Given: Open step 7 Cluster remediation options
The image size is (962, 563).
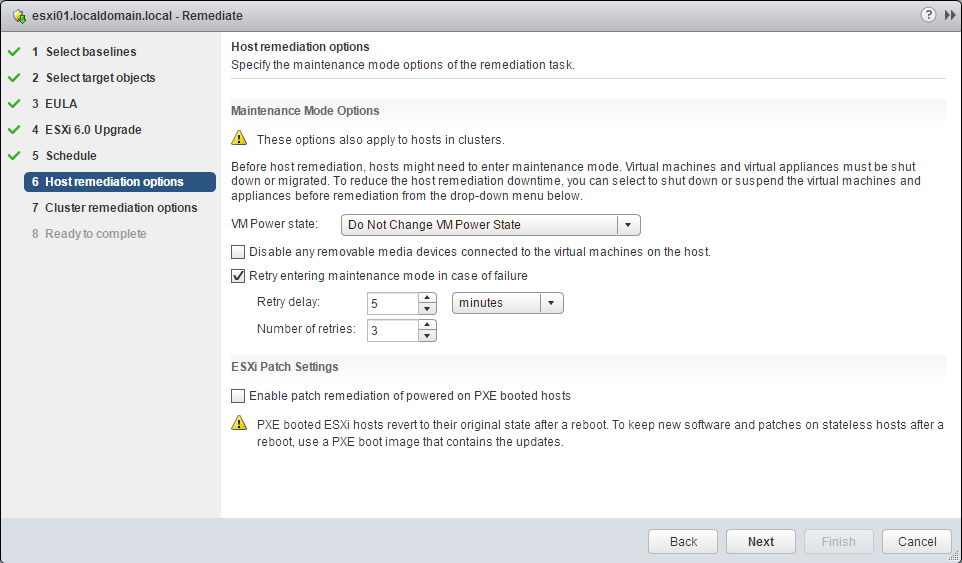Looking at the screenshot, I should 121,208.
